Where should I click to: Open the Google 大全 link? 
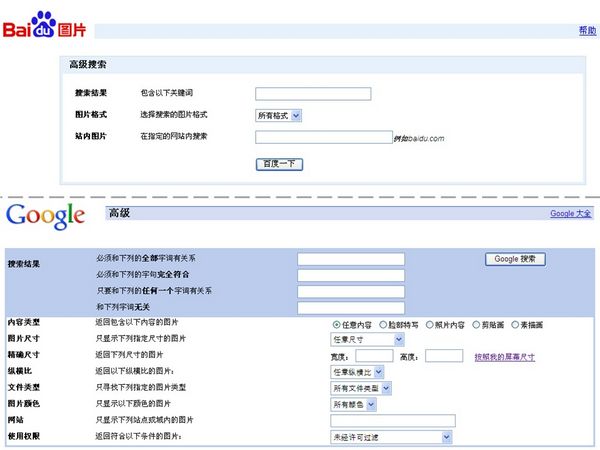571,214
